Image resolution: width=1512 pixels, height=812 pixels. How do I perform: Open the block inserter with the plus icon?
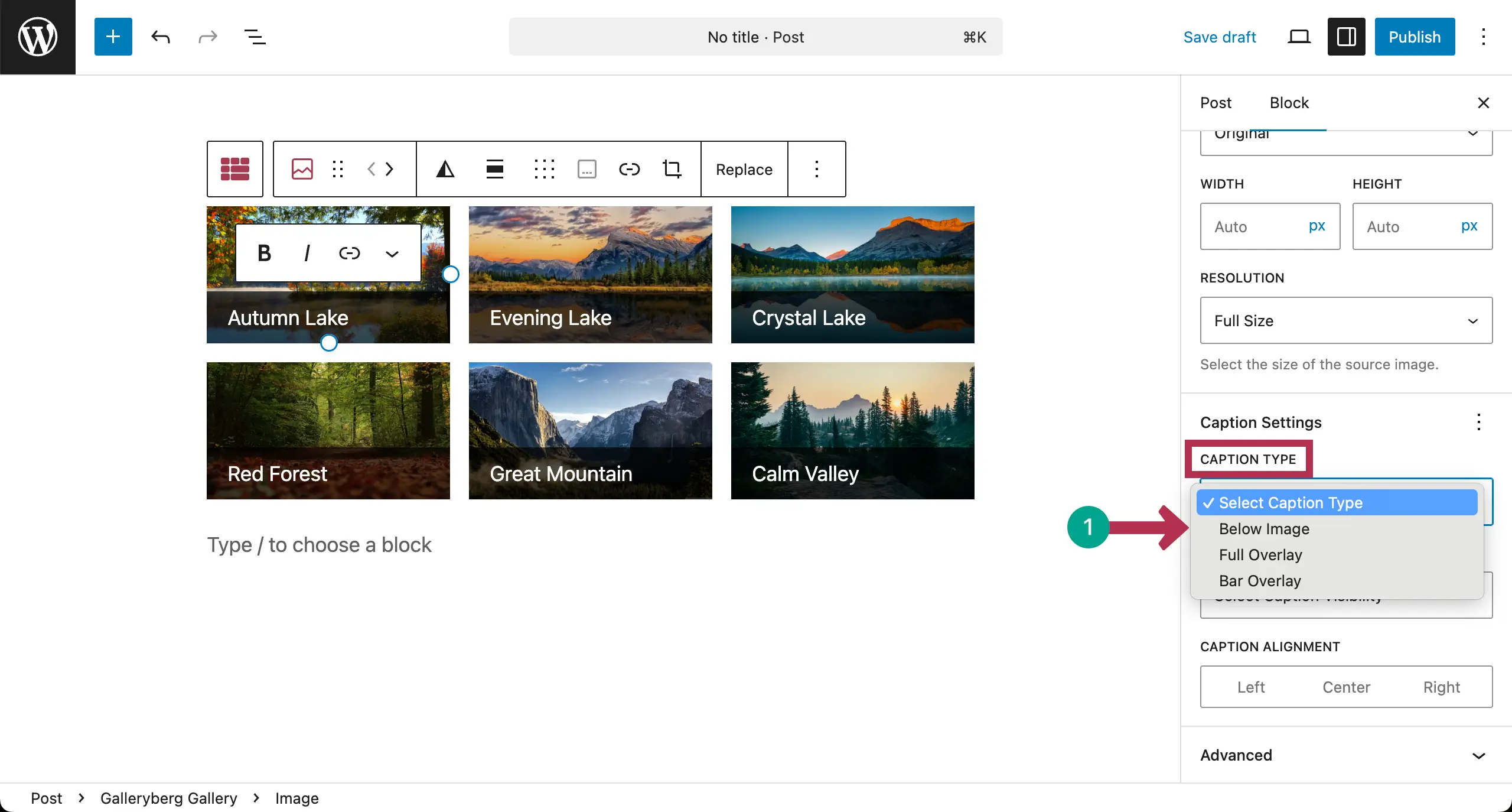coord(113,37)
